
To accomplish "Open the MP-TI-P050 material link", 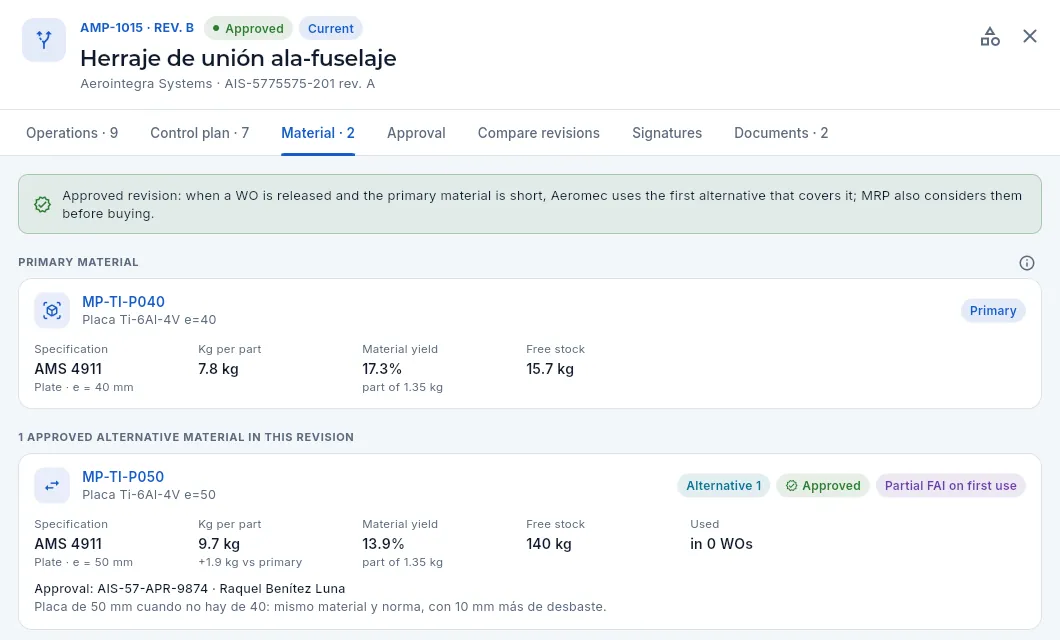I will 123,477.
